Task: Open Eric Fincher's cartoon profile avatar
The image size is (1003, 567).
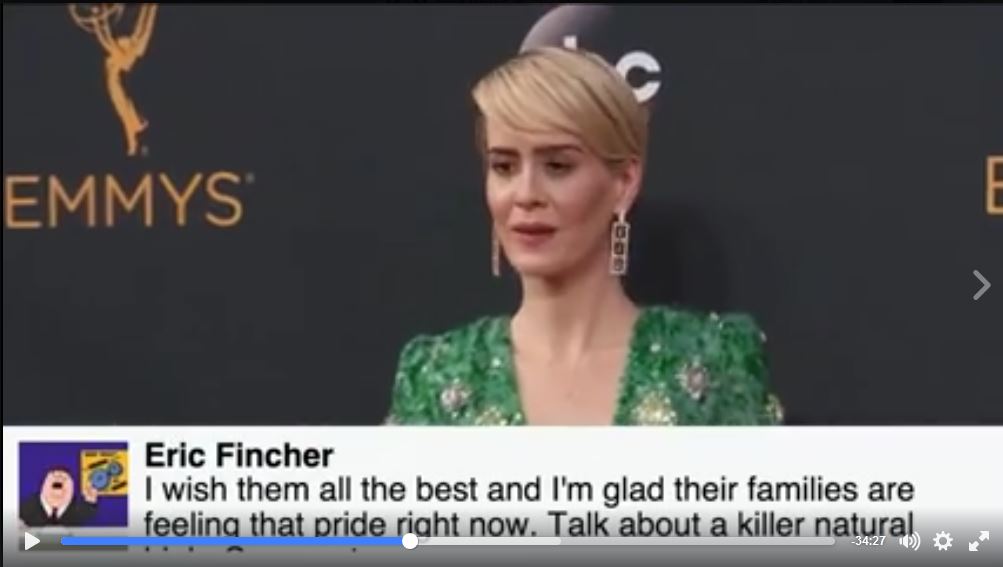Action: tap(73, 484)
